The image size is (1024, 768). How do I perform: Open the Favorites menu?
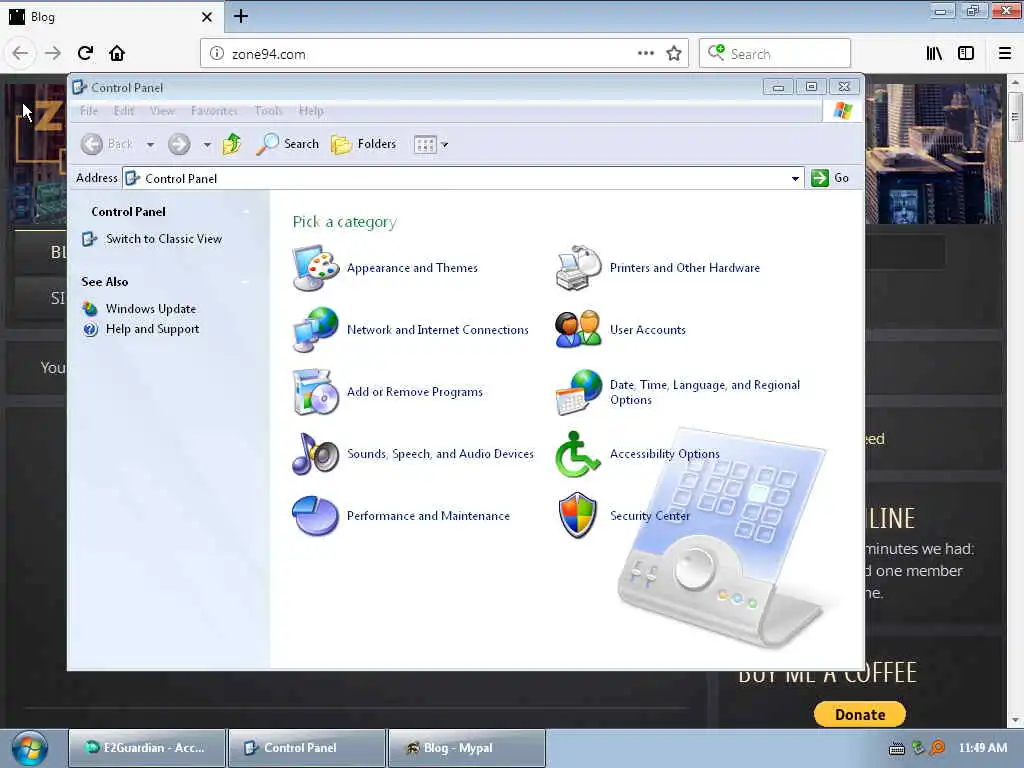pyautogui.click(x=214, y=111)
